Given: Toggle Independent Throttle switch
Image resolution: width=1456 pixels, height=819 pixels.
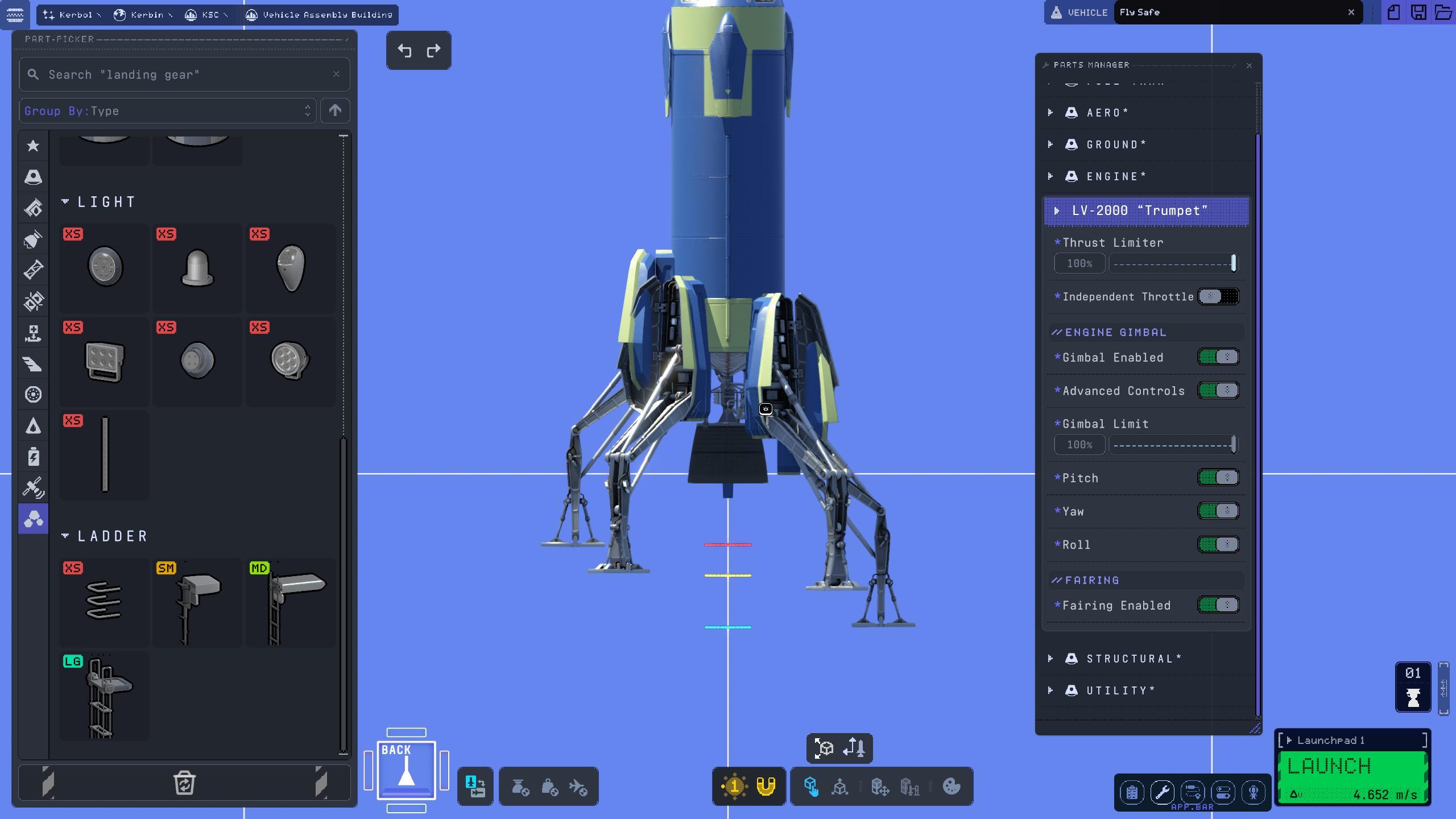Looking at the screenshot, I should 1218,296.
